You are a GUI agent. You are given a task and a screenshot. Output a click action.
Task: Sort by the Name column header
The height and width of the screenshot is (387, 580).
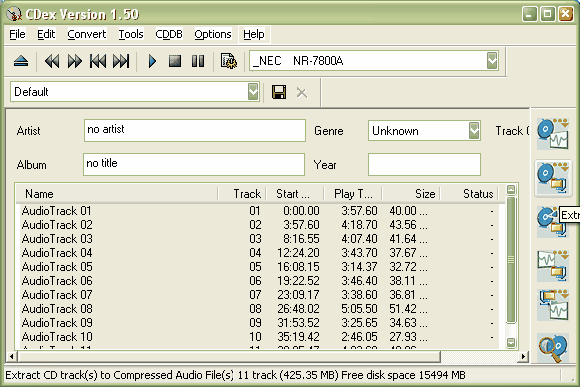coord(117,194)
